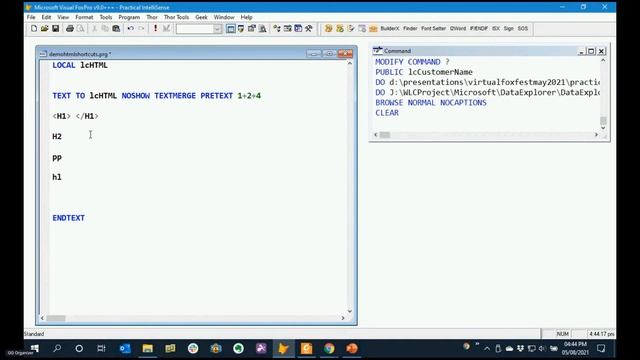The width and height of the screenshot is (640, 360).
Task: Click the orange Thor icon before BuilderX
Action: (373, 29)
